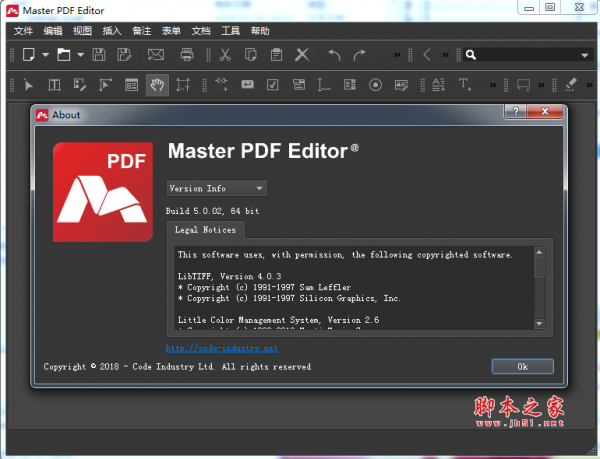600x459 pixels.
Task: Click the Copy icon
Action: [251, 55]
